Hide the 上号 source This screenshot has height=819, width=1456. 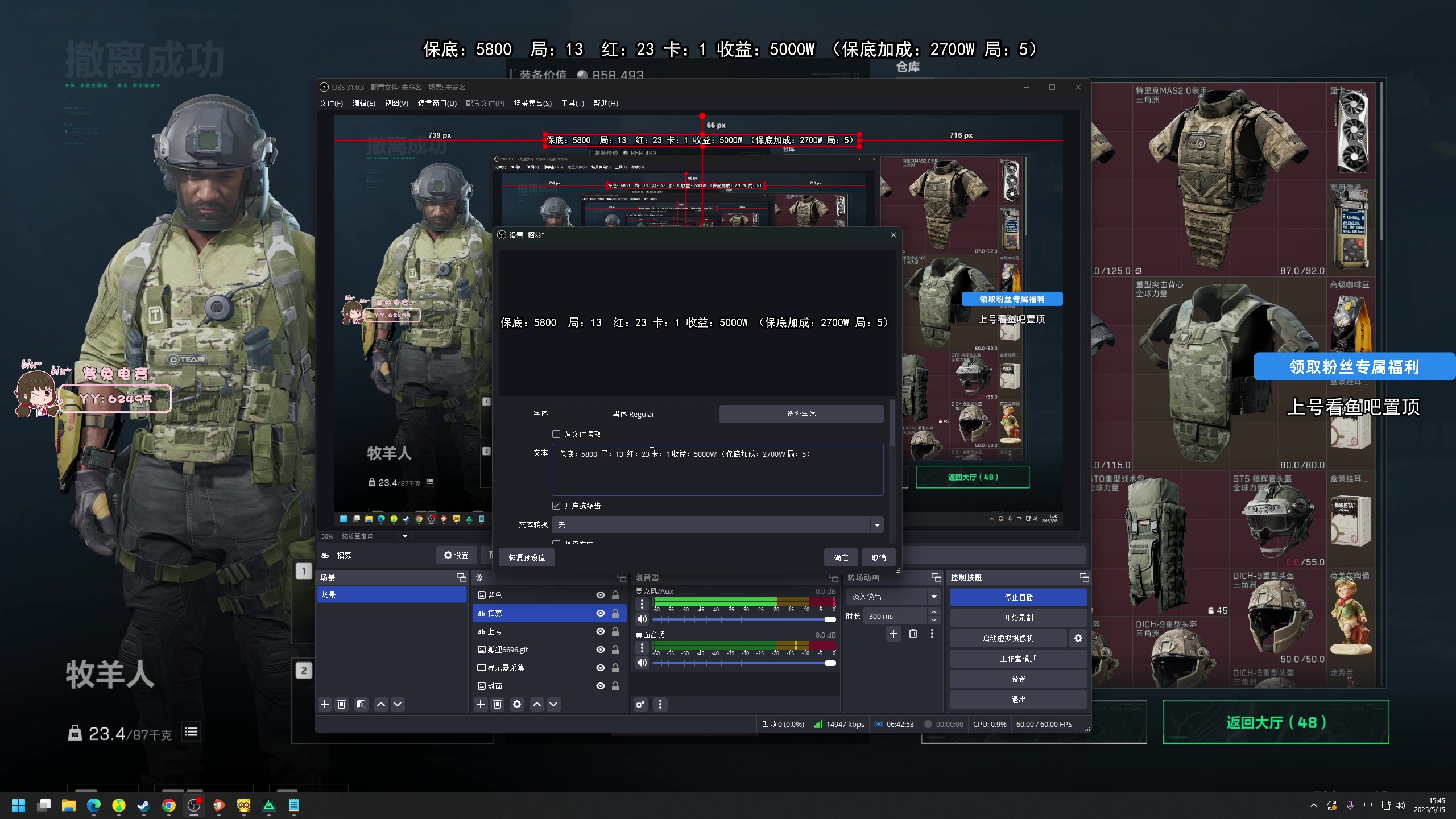point(600,631)
